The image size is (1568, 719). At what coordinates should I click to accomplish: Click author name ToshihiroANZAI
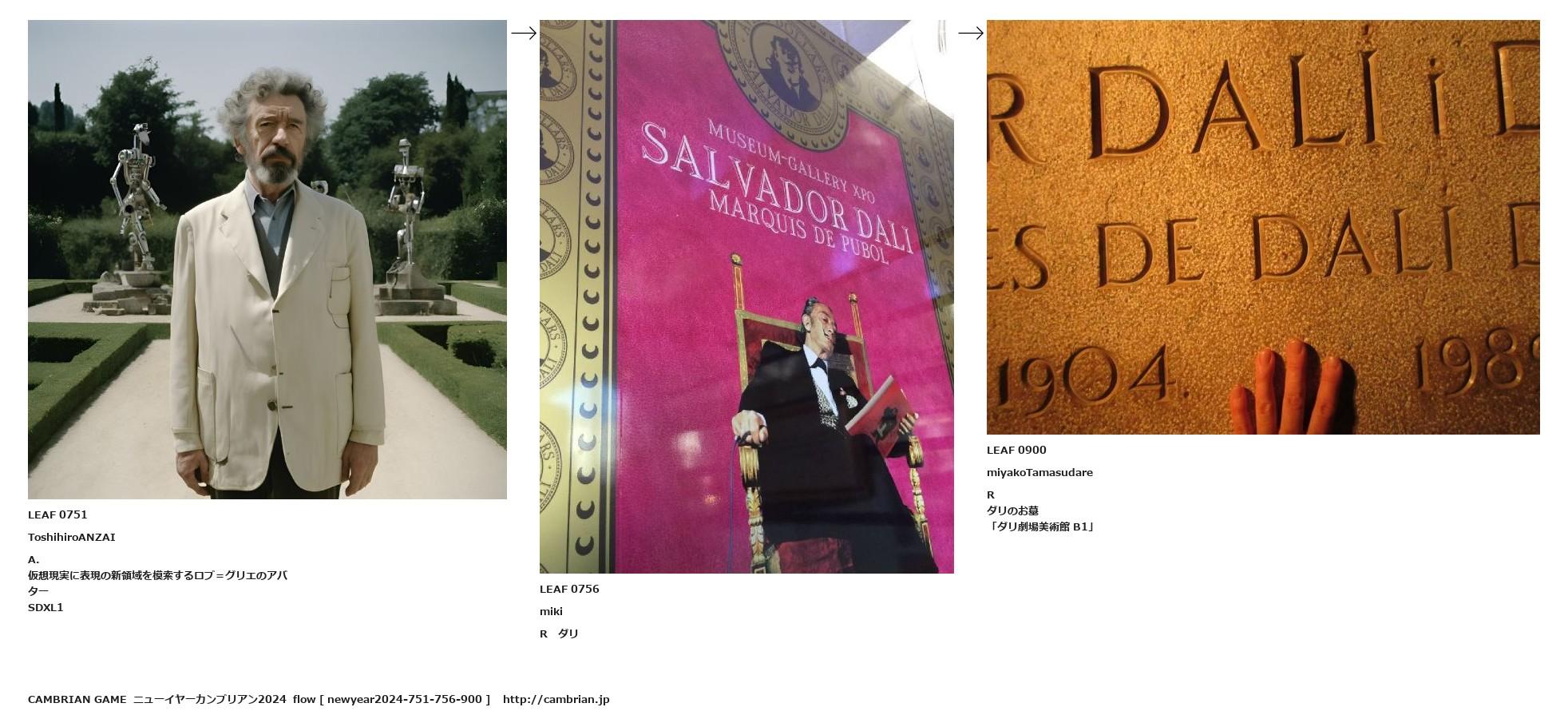click(x=72, y=537)
